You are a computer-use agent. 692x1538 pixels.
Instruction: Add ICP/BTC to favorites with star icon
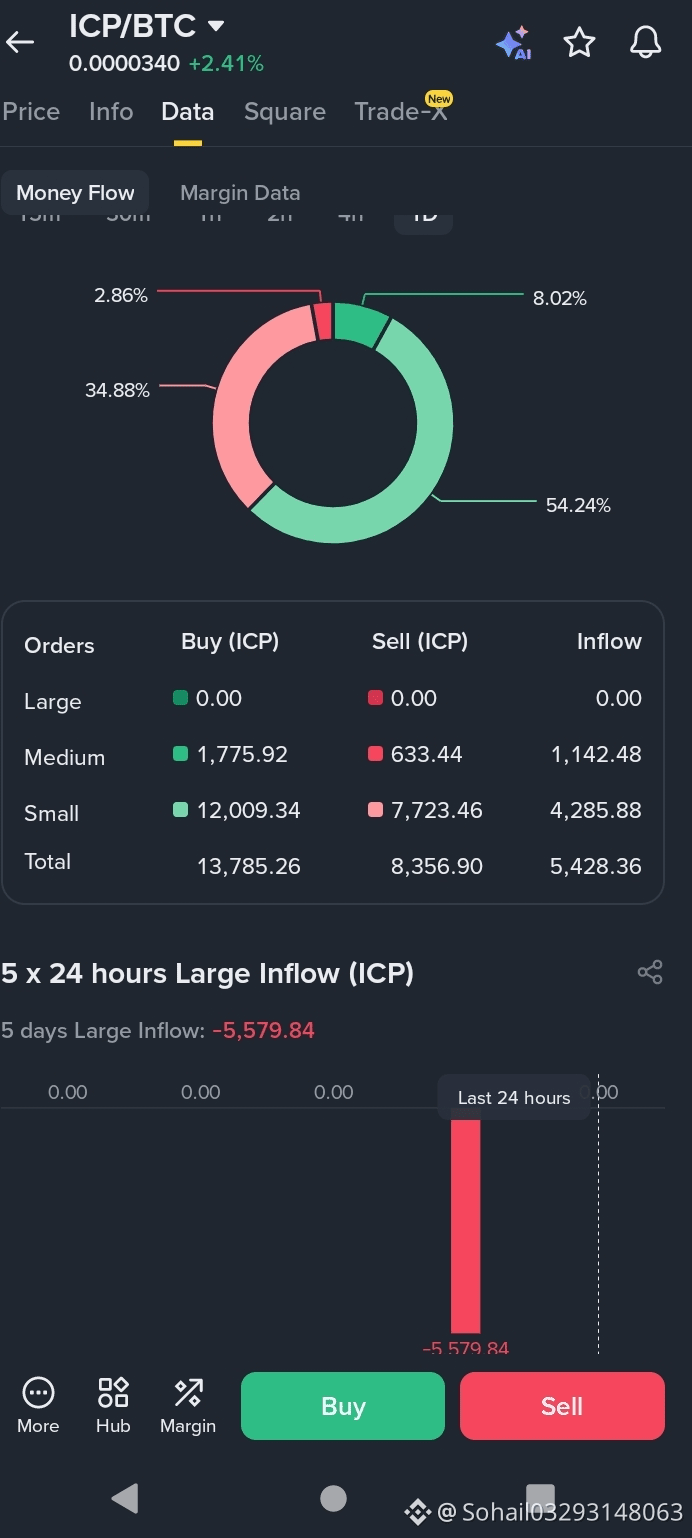579,42
